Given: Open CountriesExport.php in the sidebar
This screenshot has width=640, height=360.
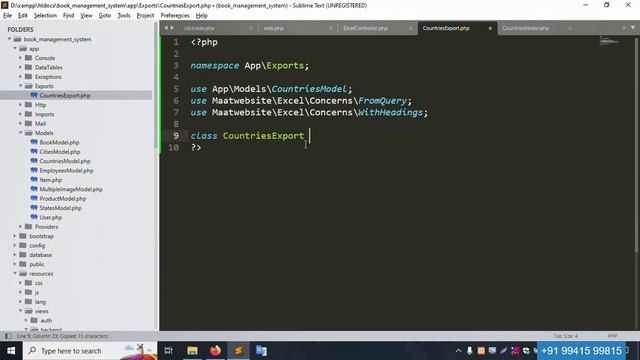Looking at the screenshot, I should click(x=64, y=96).
